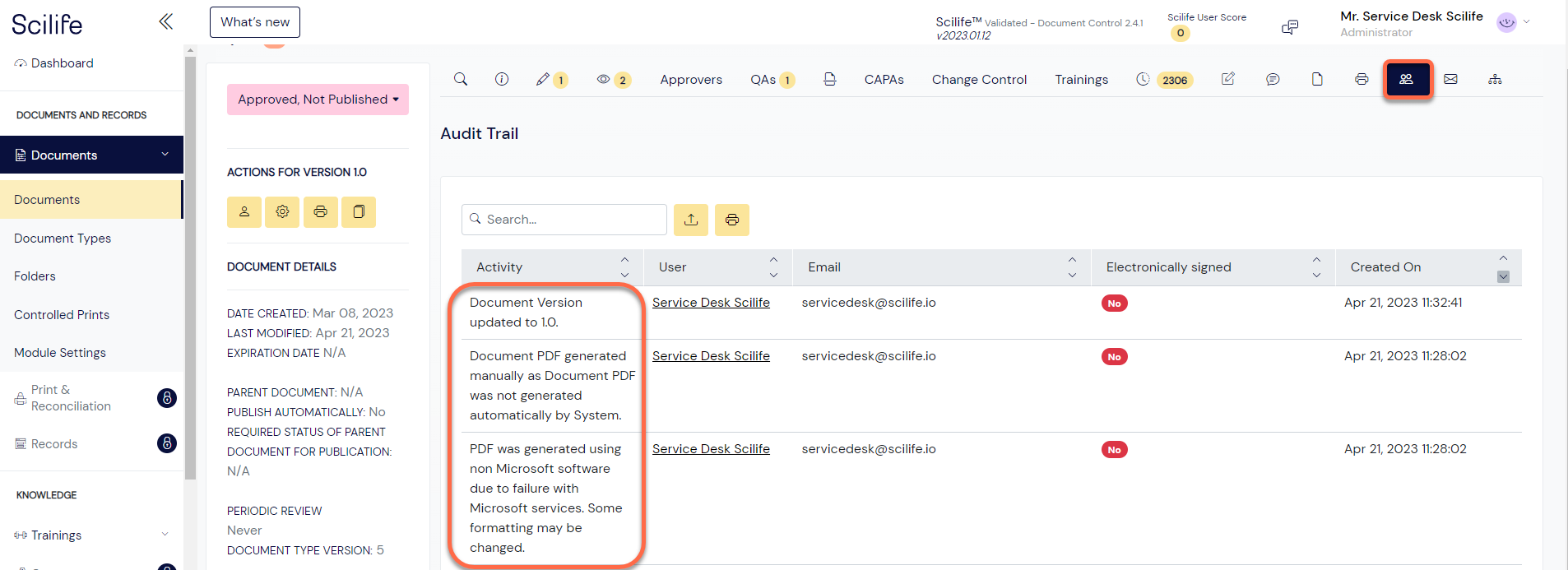
Task: Open Document Types in sidebar
Action: point(63,239)
